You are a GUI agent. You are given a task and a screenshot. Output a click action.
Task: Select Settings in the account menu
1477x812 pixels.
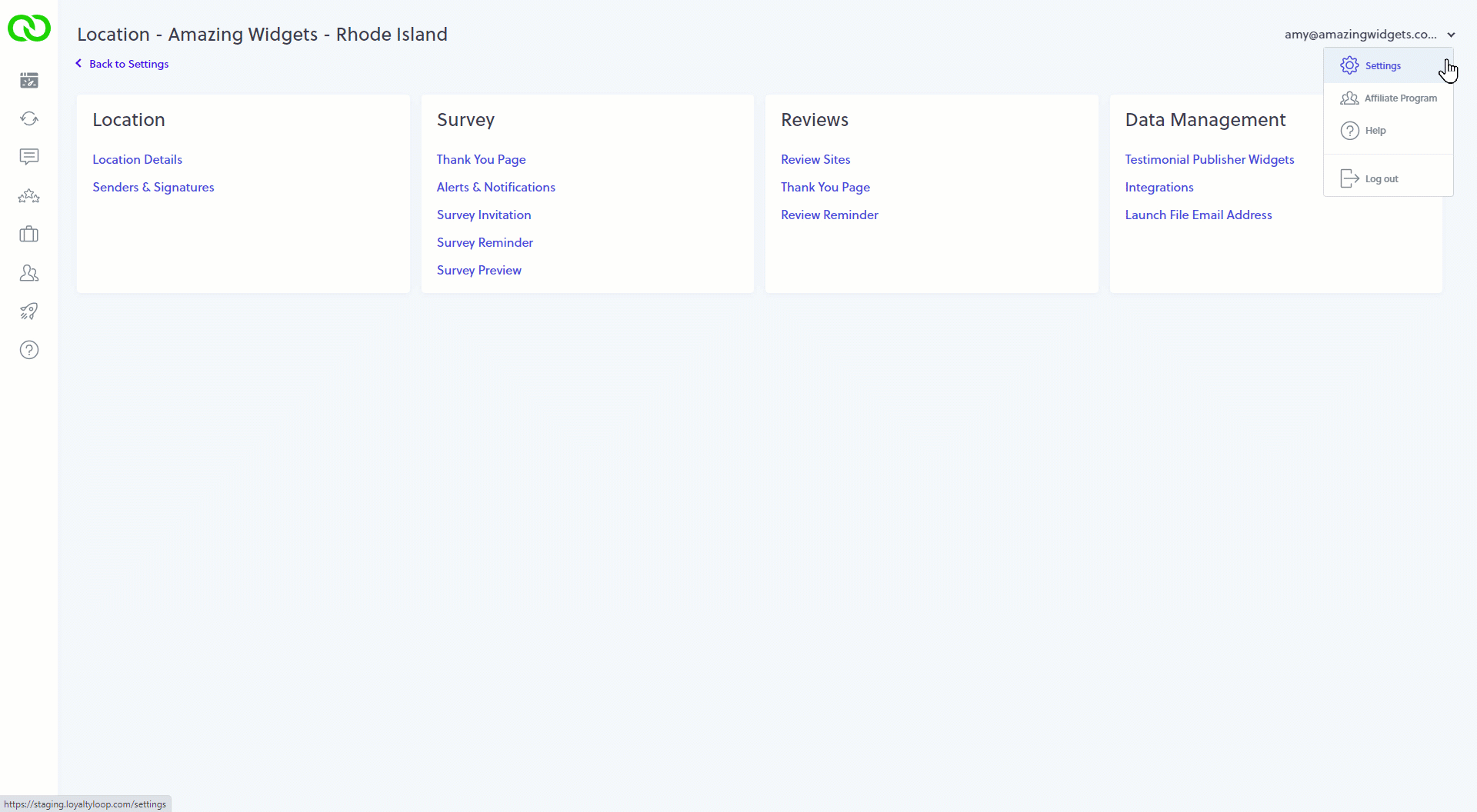[1388, 65]
